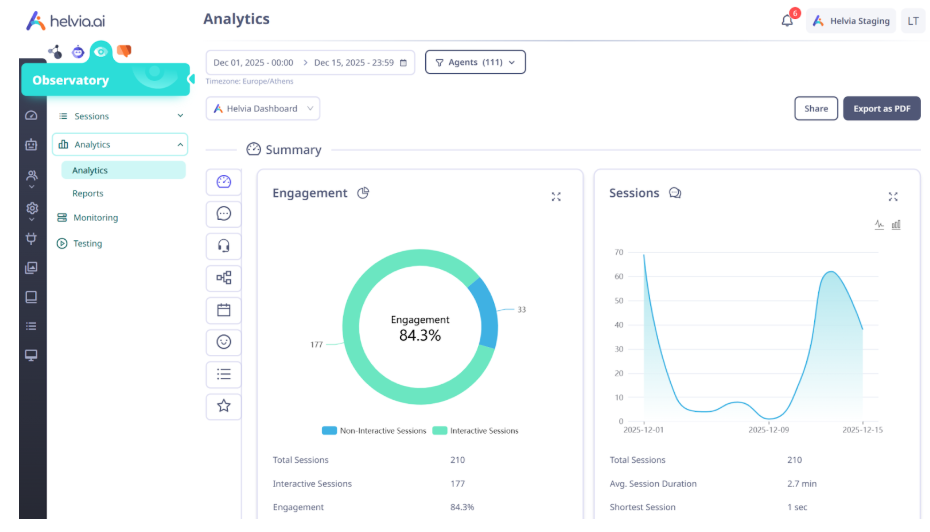
Task: Click the smiley face section icon
Action: click(x=223, y=342)
